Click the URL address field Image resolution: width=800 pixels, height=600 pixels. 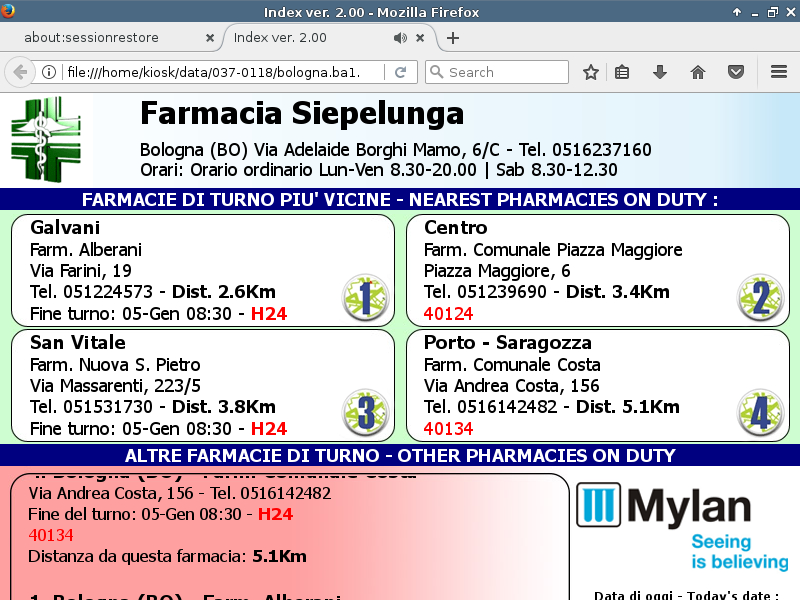pos(220,72)
